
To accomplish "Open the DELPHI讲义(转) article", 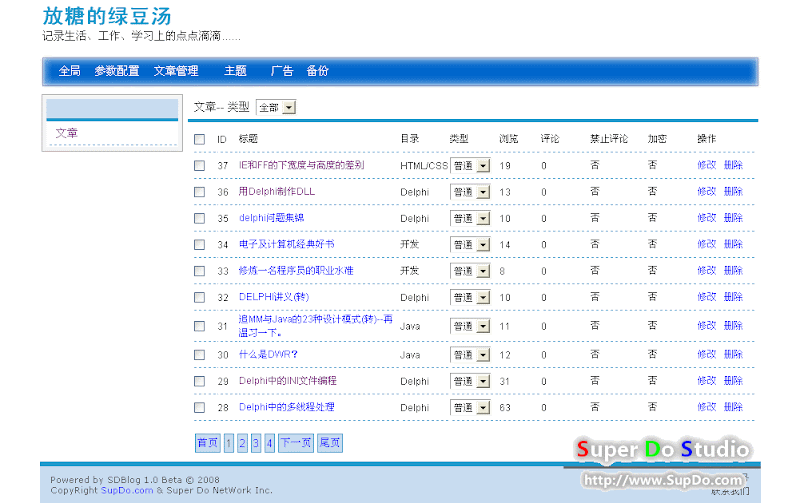I will point(274,297).
